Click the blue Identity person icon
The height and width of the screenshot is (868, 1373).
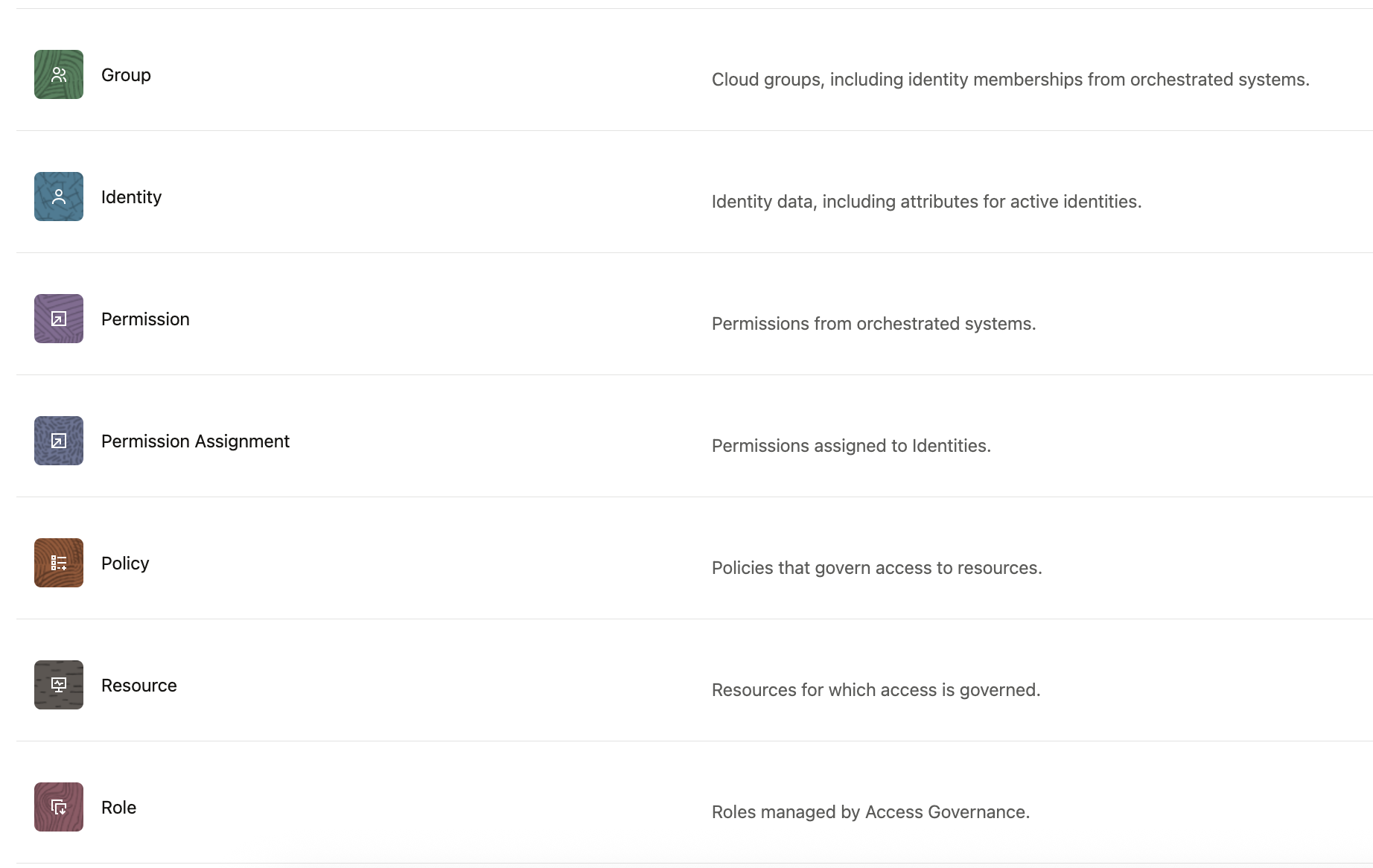(59, 197)
